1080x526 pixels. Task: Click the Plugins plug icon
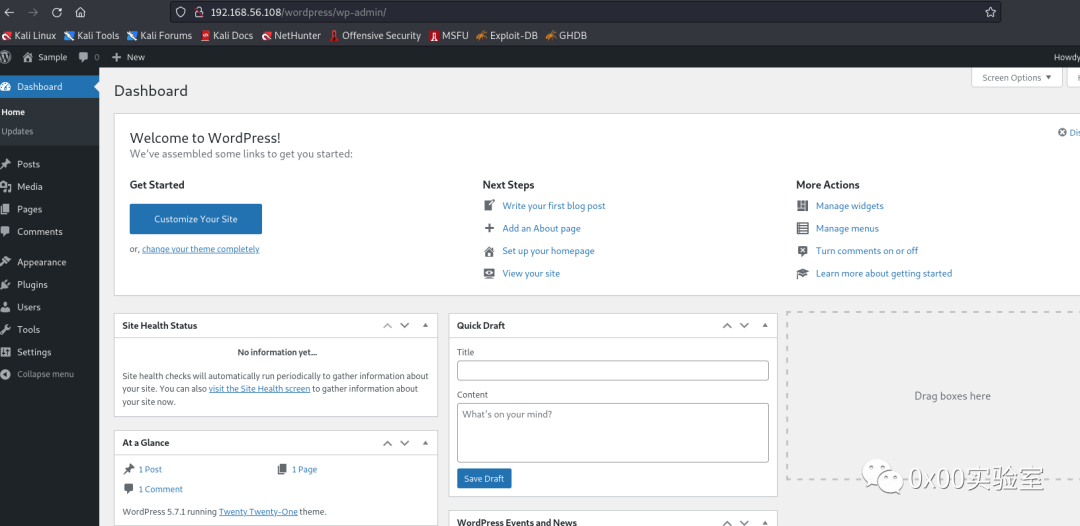6,284
